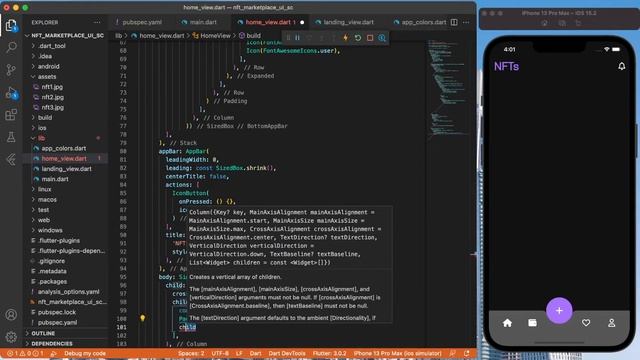Click the yellow lightbulb quick fix
The image size is (640, 360).
pyautogui.click(x=142, y=318)
